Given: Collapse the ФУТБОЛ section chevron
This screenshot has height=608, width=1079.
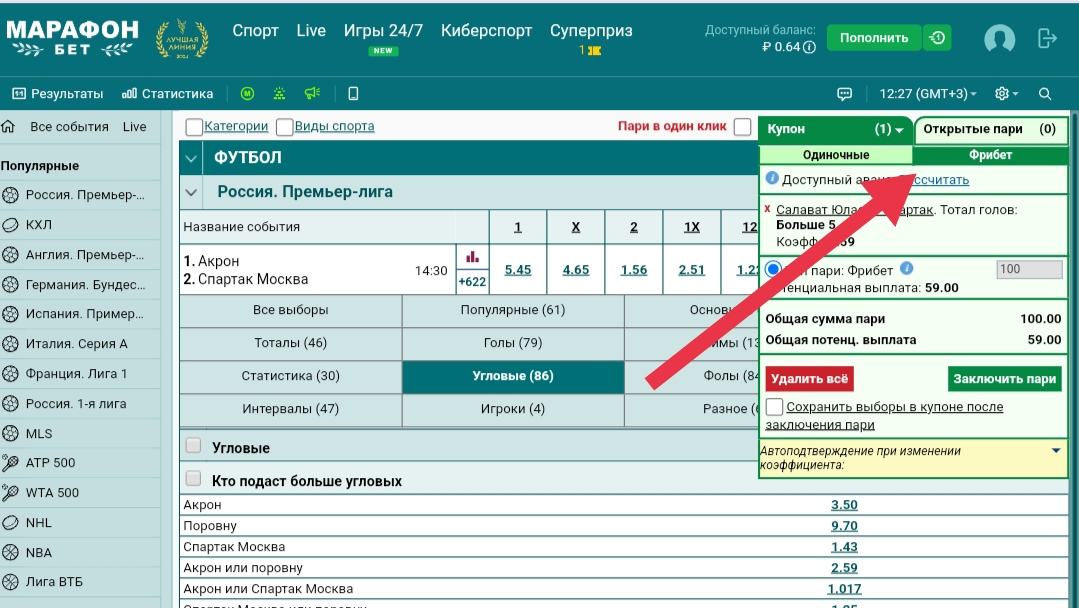Looking at the screenshot, I should click(x=192, y=158).
